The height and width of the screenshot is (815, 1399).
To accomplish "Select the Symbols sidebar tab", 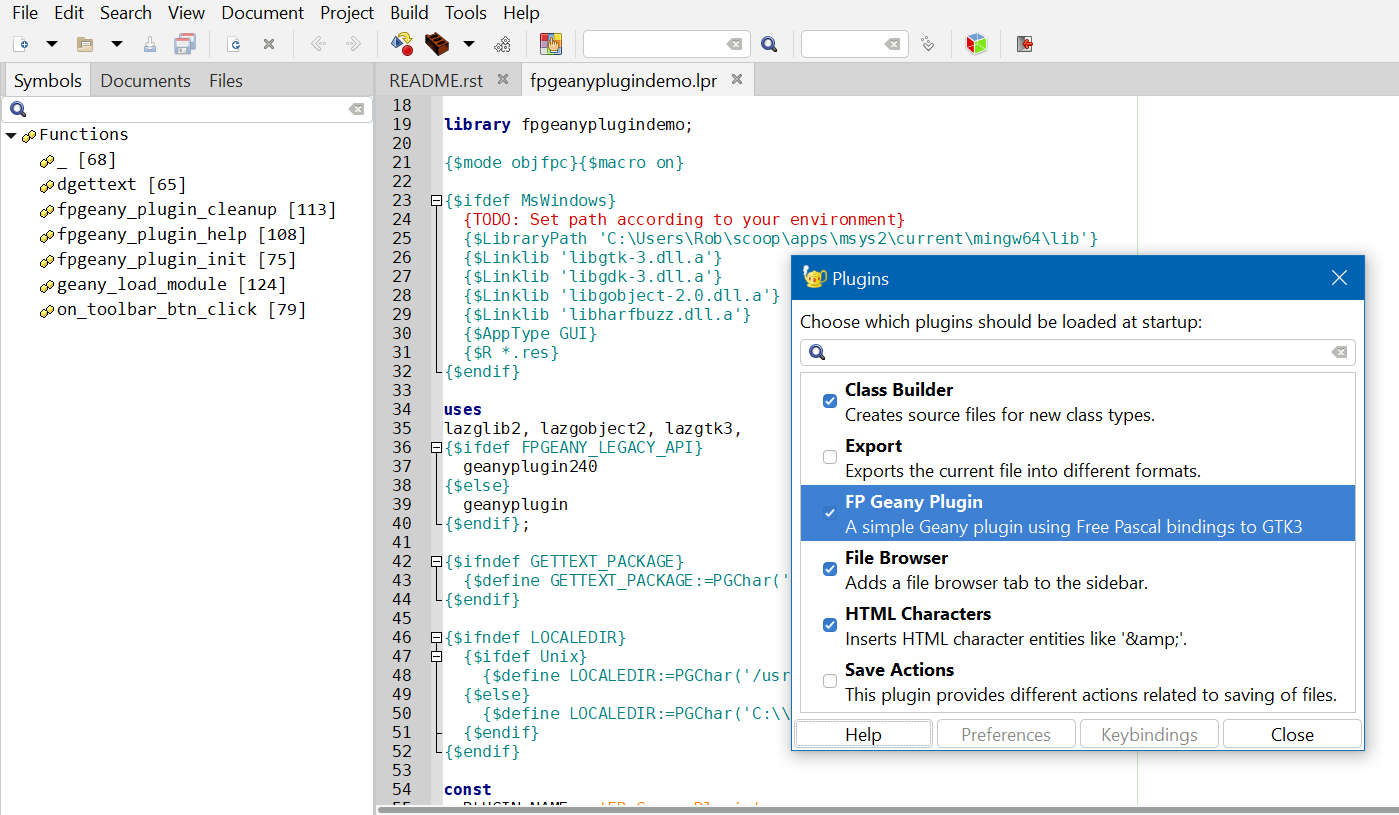I will [x=47, y=81].
